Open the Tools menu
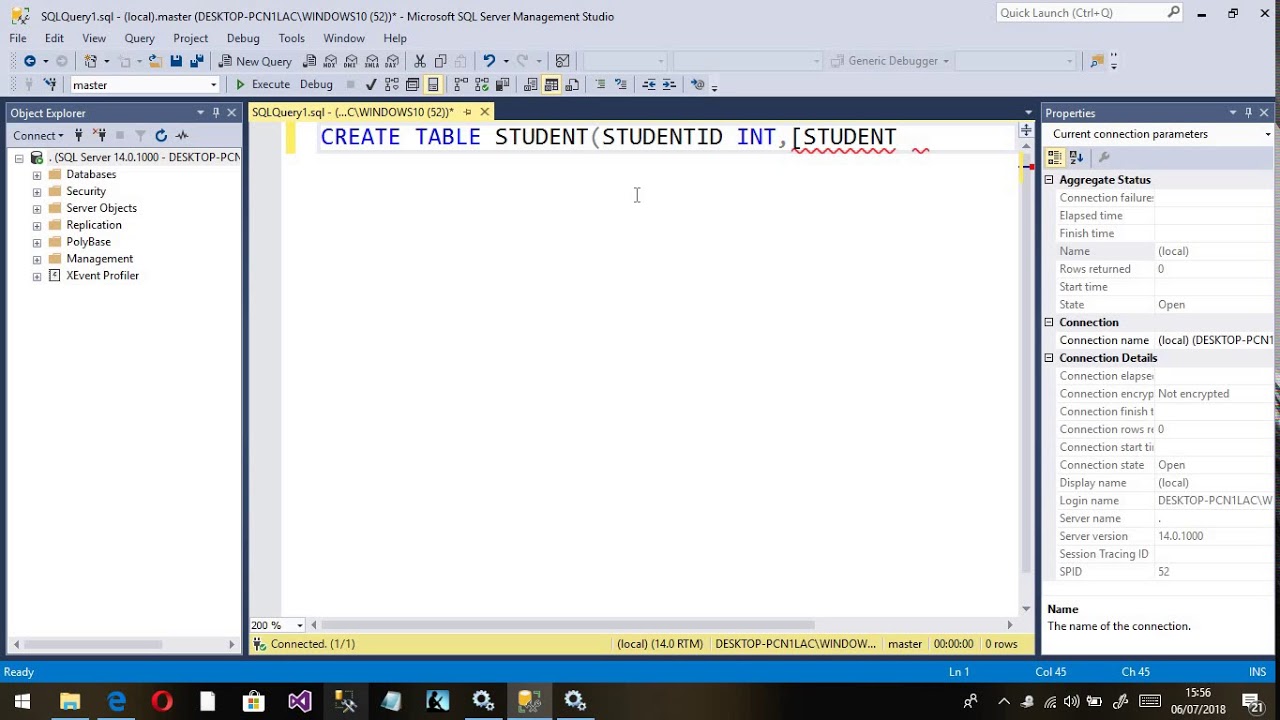Screen dimensions: 1280x720 pos(291,38)
